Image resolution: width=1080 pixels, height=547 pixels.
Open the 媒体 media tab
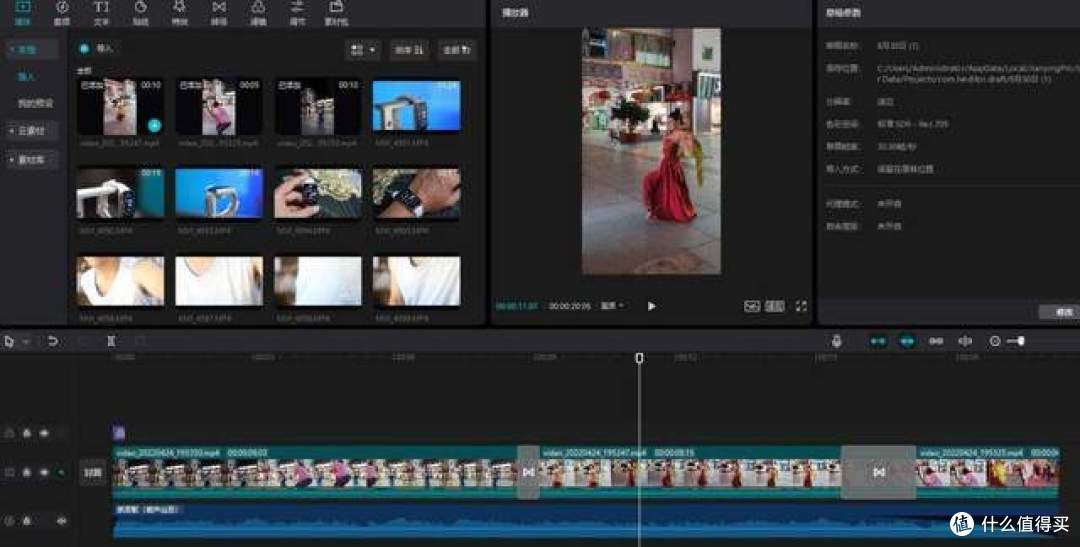(x=22, y=12)
